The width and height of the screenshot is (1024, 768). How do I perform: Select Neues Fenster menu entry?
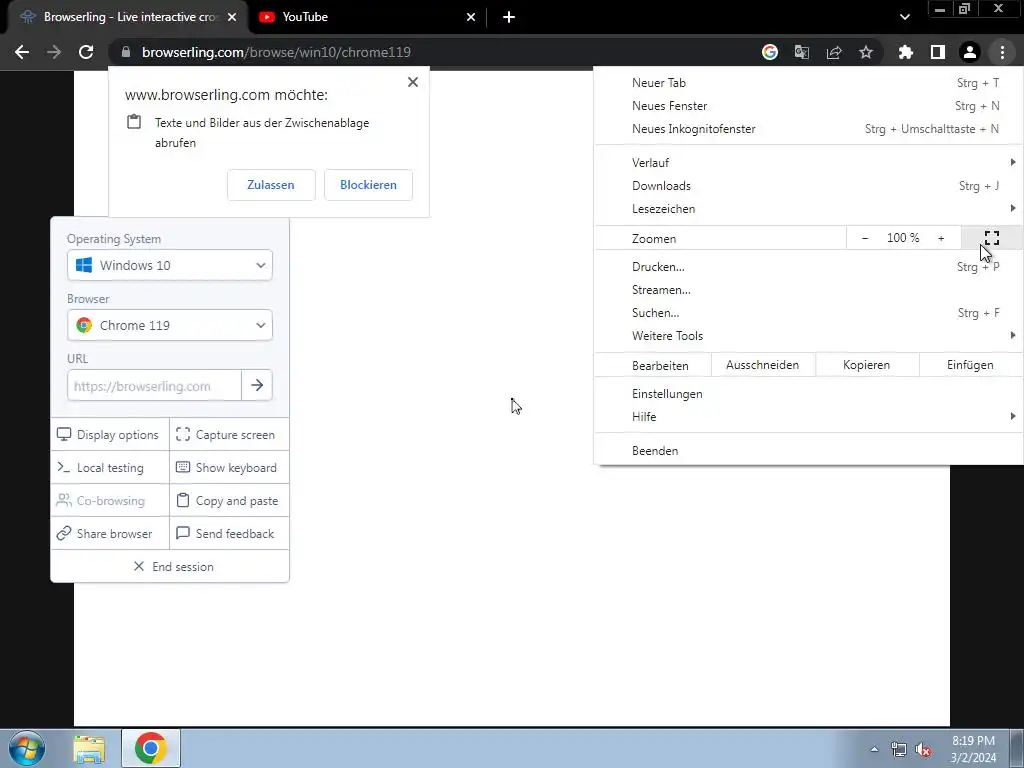coord(808,106)
